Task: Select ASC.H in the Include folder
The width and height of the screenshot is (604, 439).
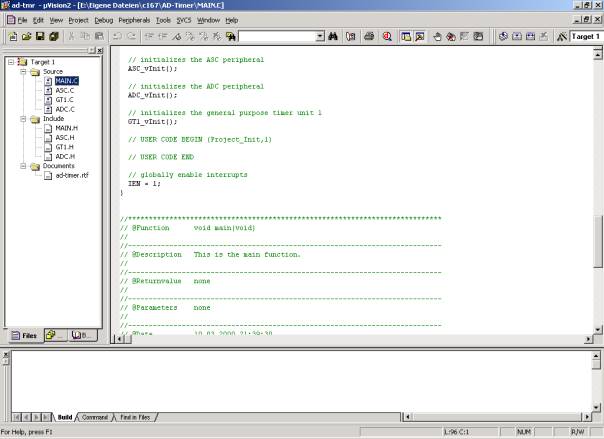Action: [x=65, y=137]
